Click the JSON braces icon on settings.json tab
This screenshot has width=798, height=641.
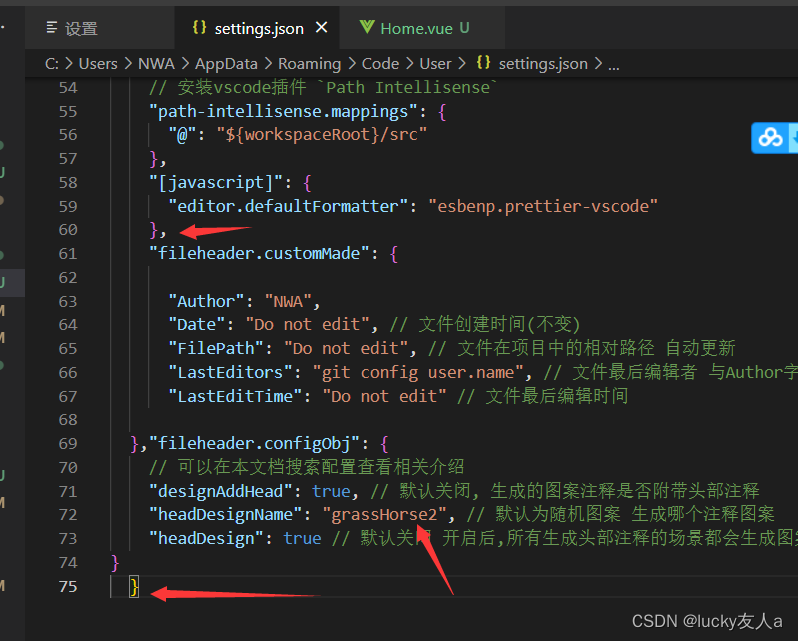(x=200, y=27)
